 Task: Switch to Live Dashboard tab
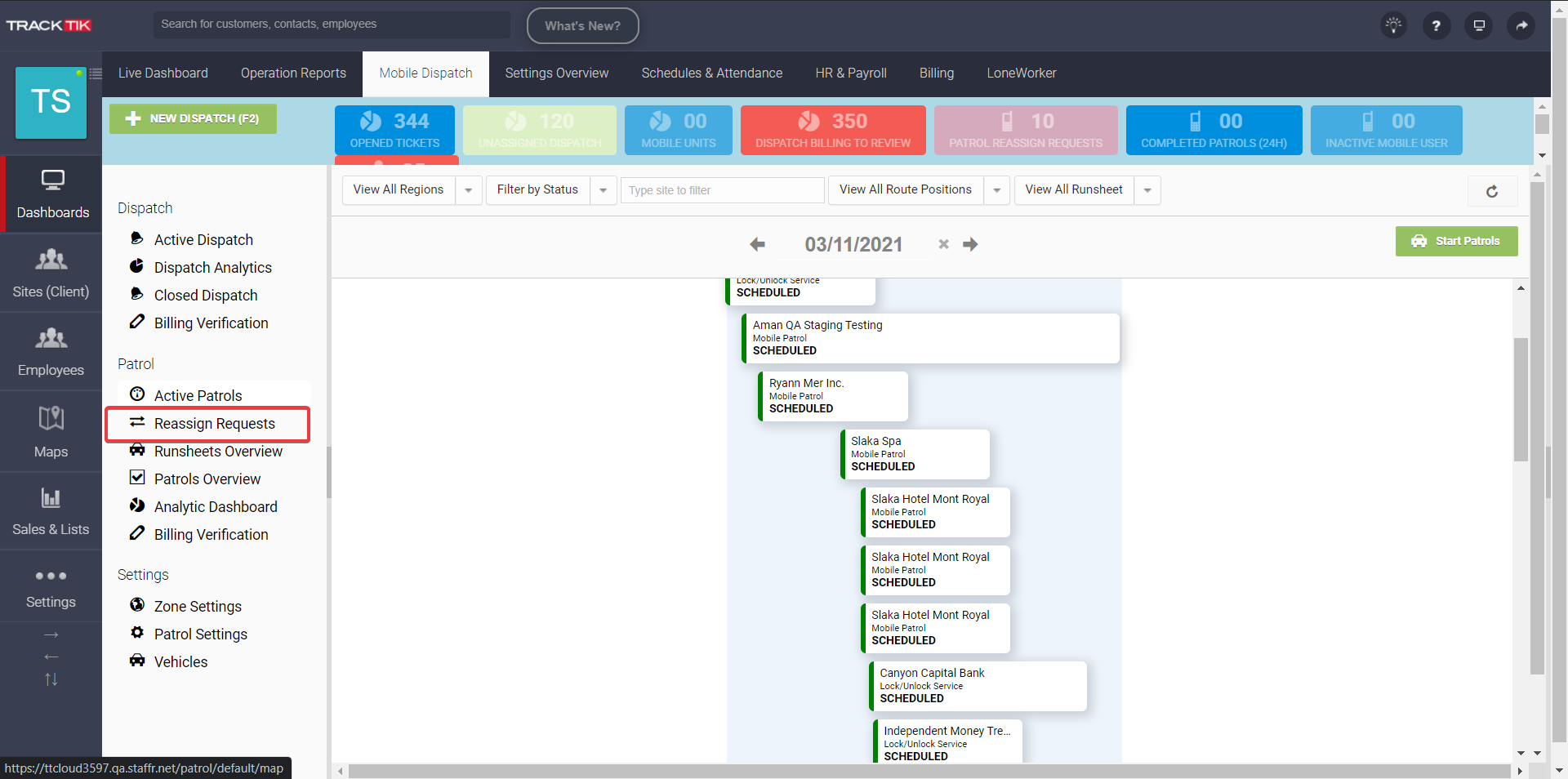(163, 73)
